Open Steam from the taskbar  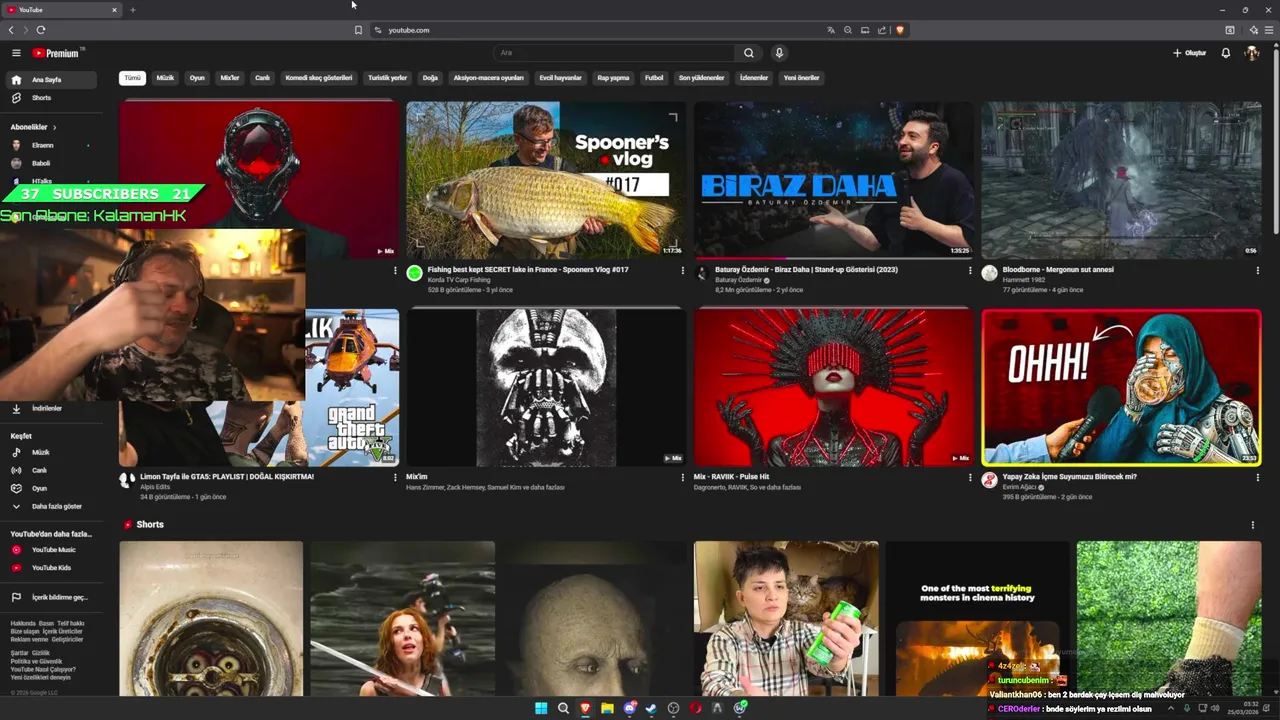tap(651, 708)
